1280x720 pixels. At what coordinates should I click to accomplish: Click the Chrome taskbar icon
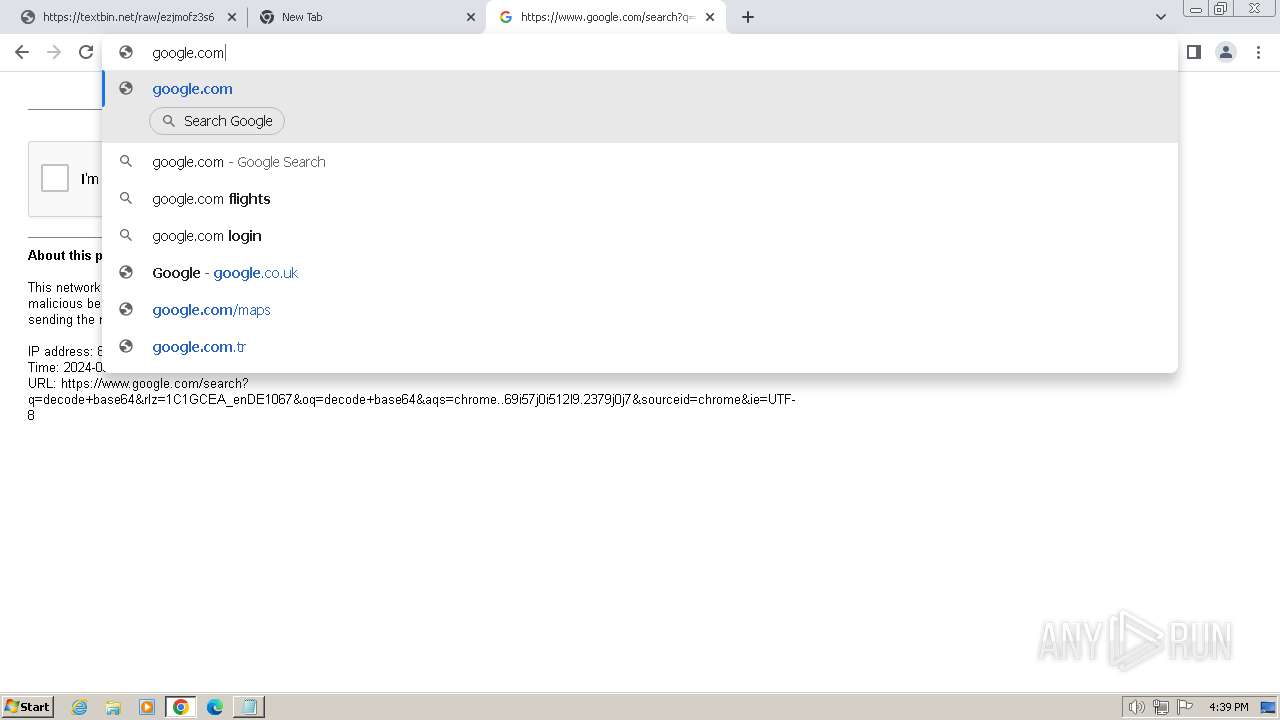pyautogui.click(x=181, y=707)
